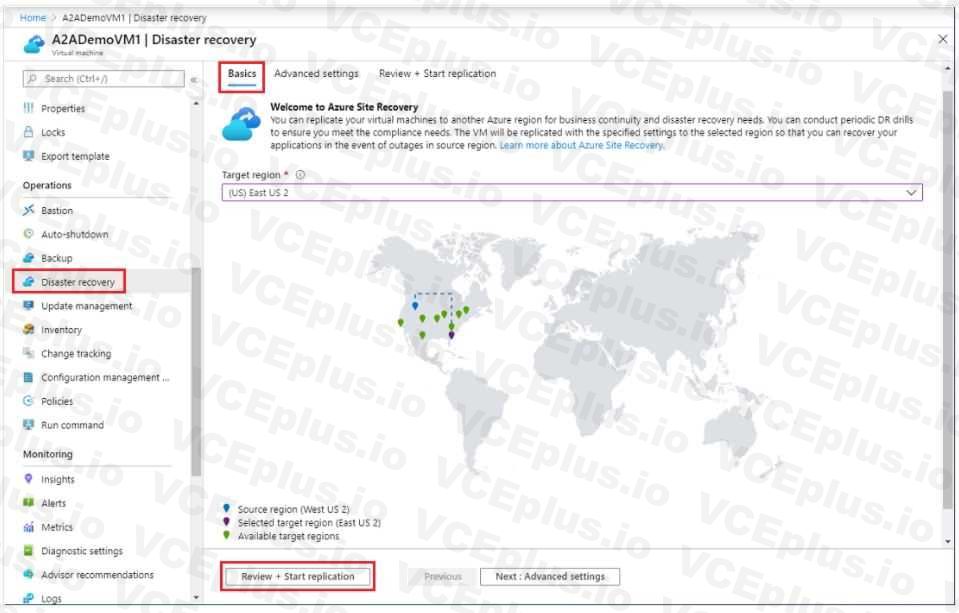
Task: Open Change tracking menu item
Action: pyautogui.click(x=76, y=354)
